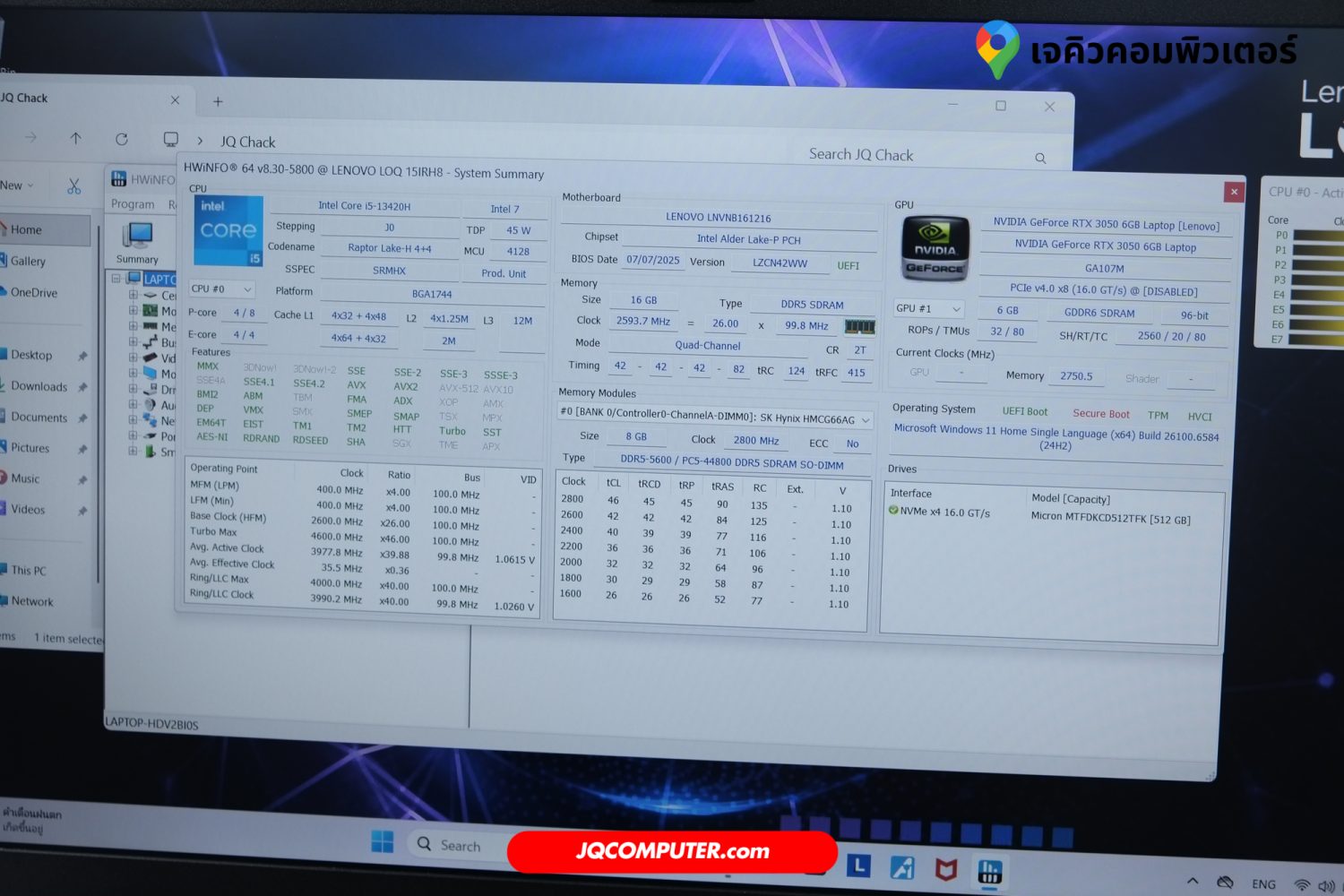The height and width of the screenshot is (896, 1344).
Task: Expand the 'Bu' bus tree node
Action: coord(133,341)
